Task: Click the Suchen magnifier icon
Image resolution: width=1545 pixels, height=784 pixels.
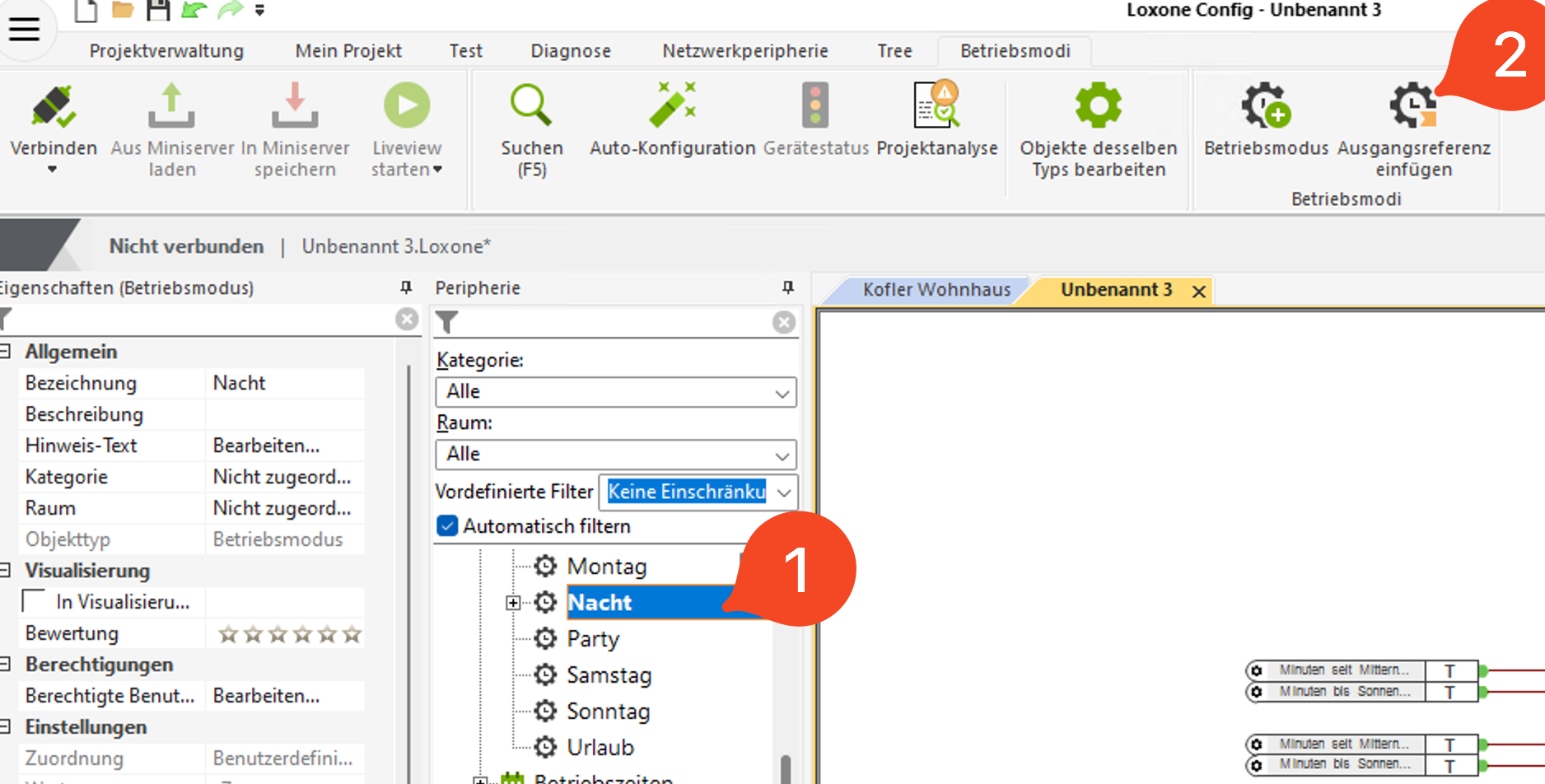Action: point(531,105)
